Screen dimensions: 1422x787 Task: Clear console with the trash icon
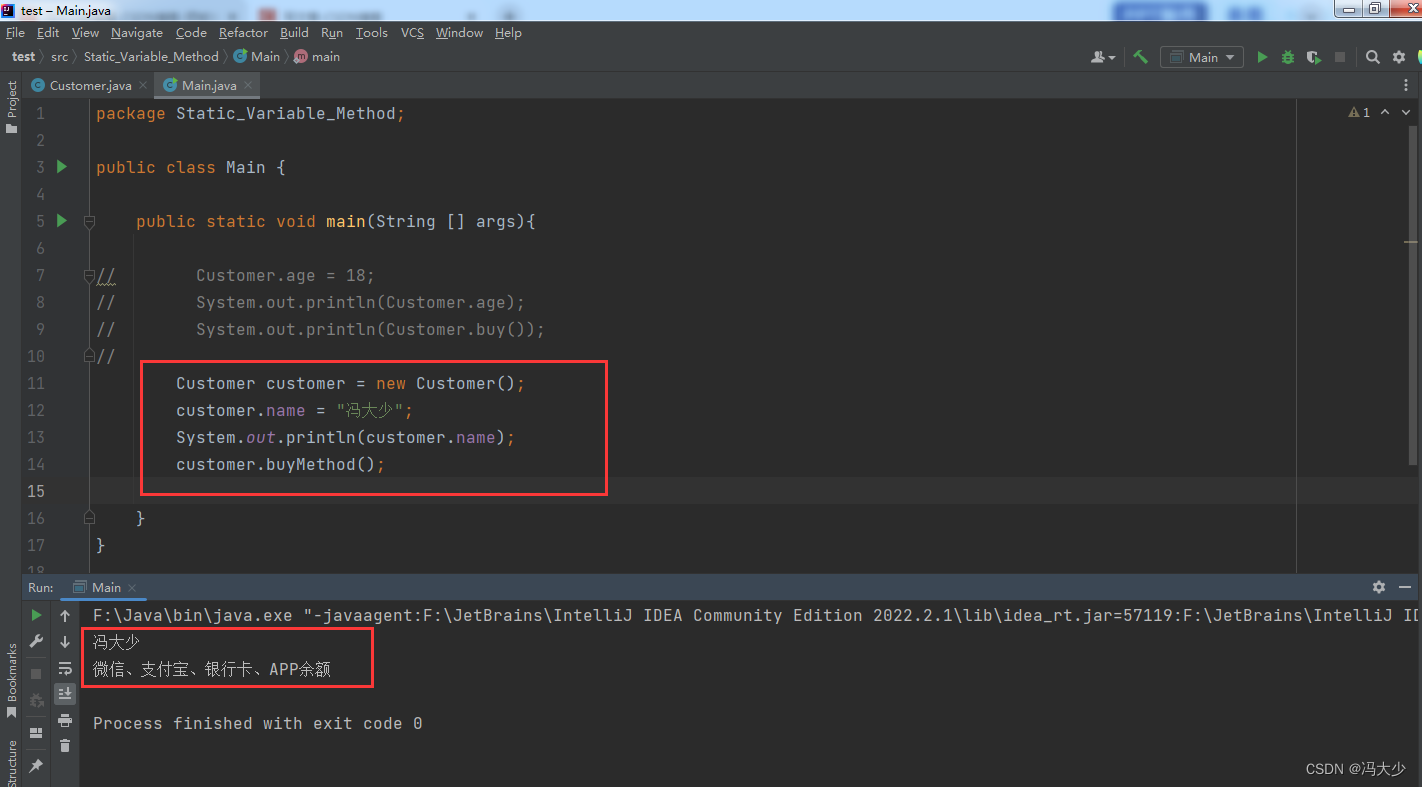point(65,746)
